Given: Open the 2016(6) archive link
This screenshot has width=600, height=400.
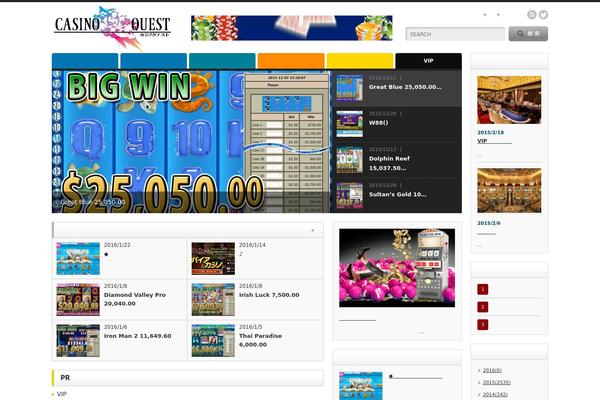Looking at the screenshot, I should (x=492, y=370).
